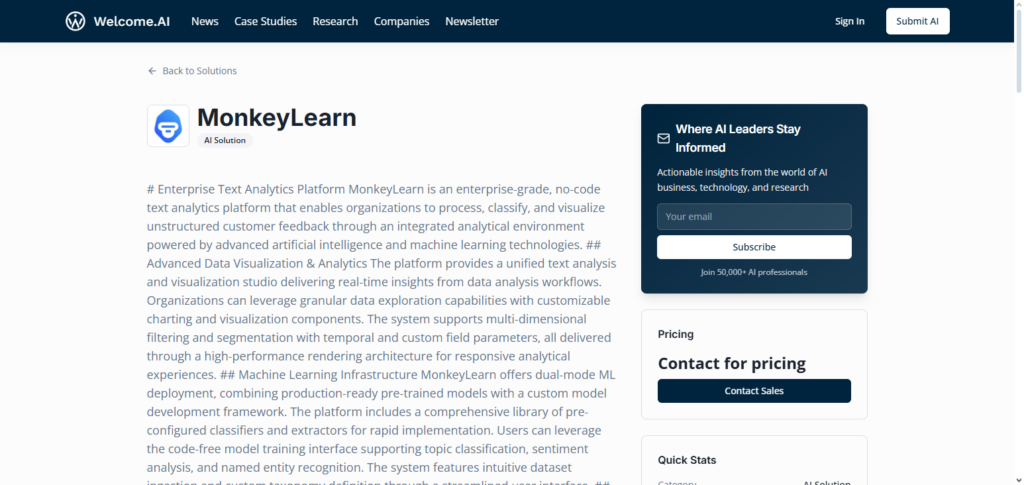Go back via Back to Solutions link
1024x485 pixels.
click(x=193, y=70)
